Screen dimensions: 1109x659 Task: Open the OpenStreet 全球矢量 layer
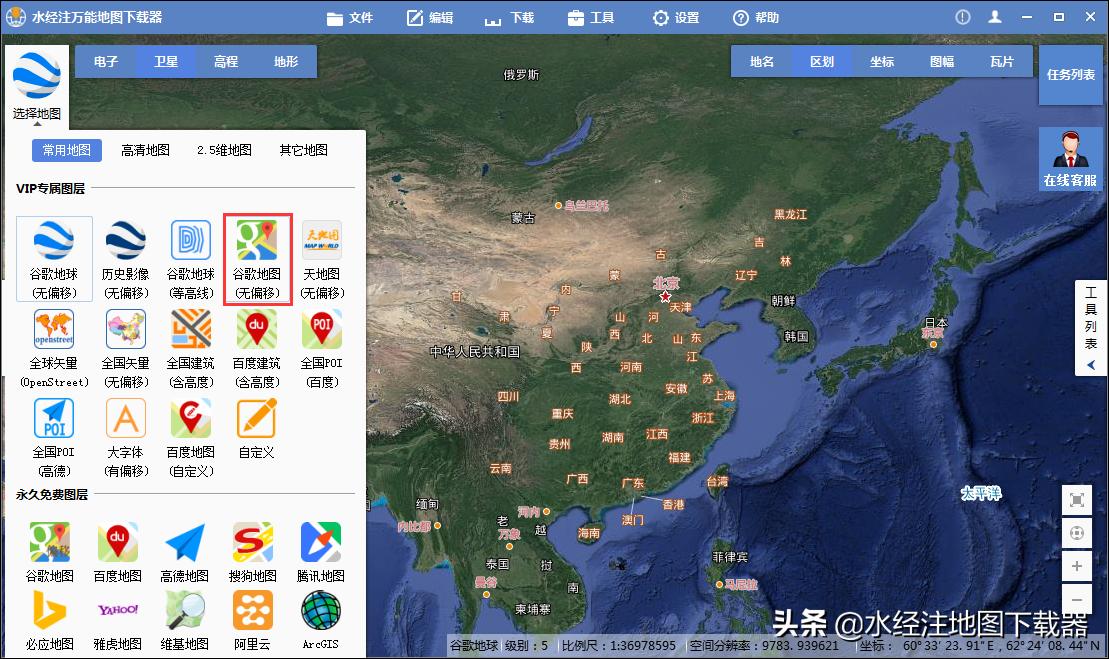pyautogui.click(x=54, y=346)
